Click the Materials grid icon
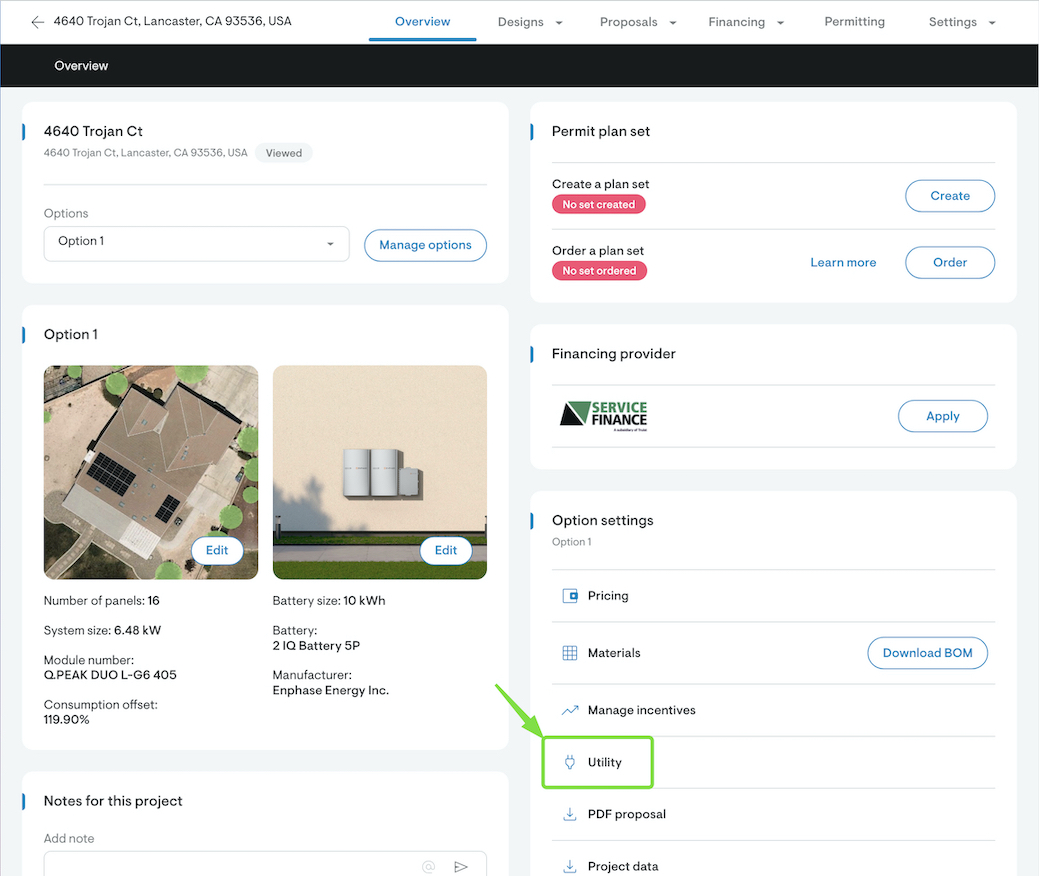1039x876 pixels. (570, 653)
